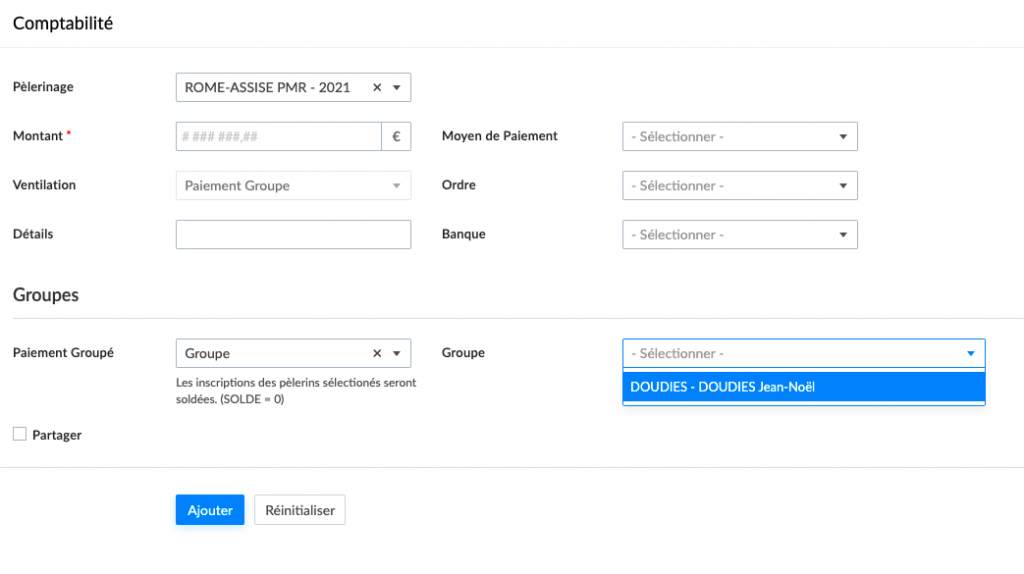Viewport: 1024px width, 574px height.
Task: Click the Ventilation dropdown arrow
Action: [397, 186]
